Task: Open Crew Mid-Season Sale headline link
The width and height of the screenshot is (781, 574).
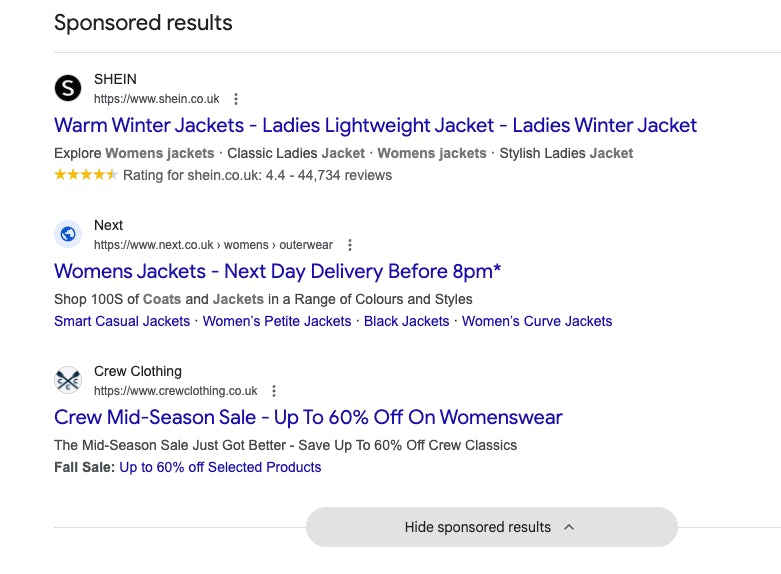Action: tap(308, 418)
